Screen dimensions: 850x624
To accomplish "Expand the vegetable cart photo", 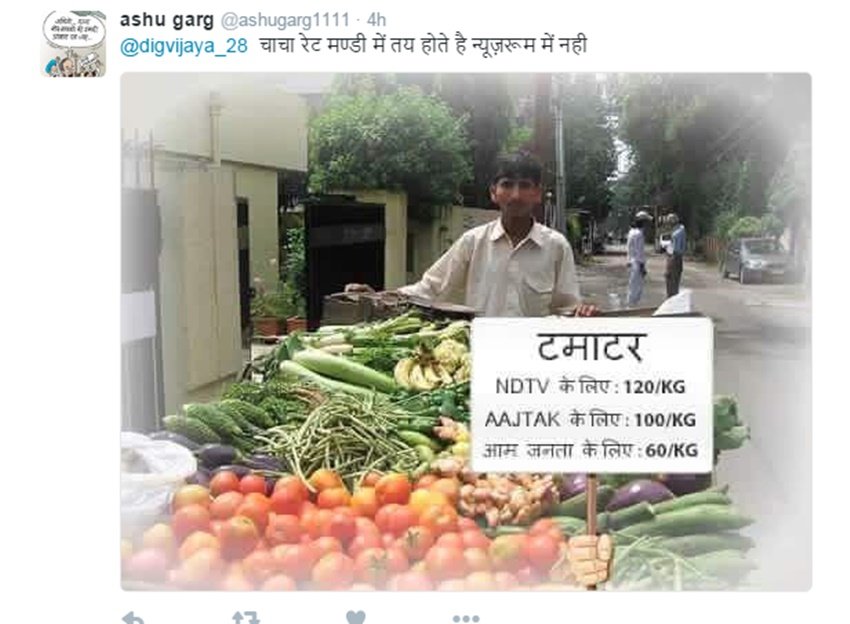I will [x=466, y=332].
